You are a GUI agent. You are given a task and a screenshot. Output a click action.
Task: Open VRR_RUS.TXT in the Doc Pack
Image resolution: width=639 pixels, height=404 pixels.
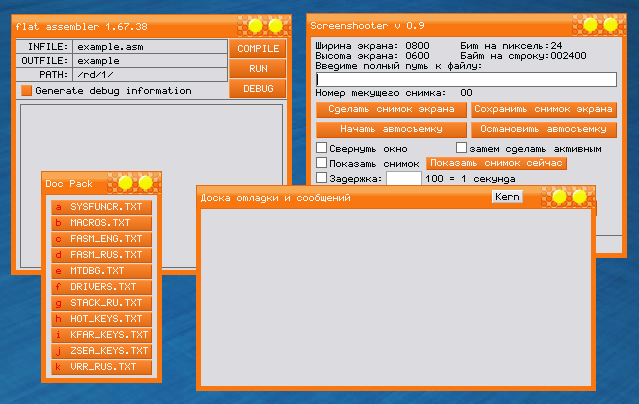101,367
